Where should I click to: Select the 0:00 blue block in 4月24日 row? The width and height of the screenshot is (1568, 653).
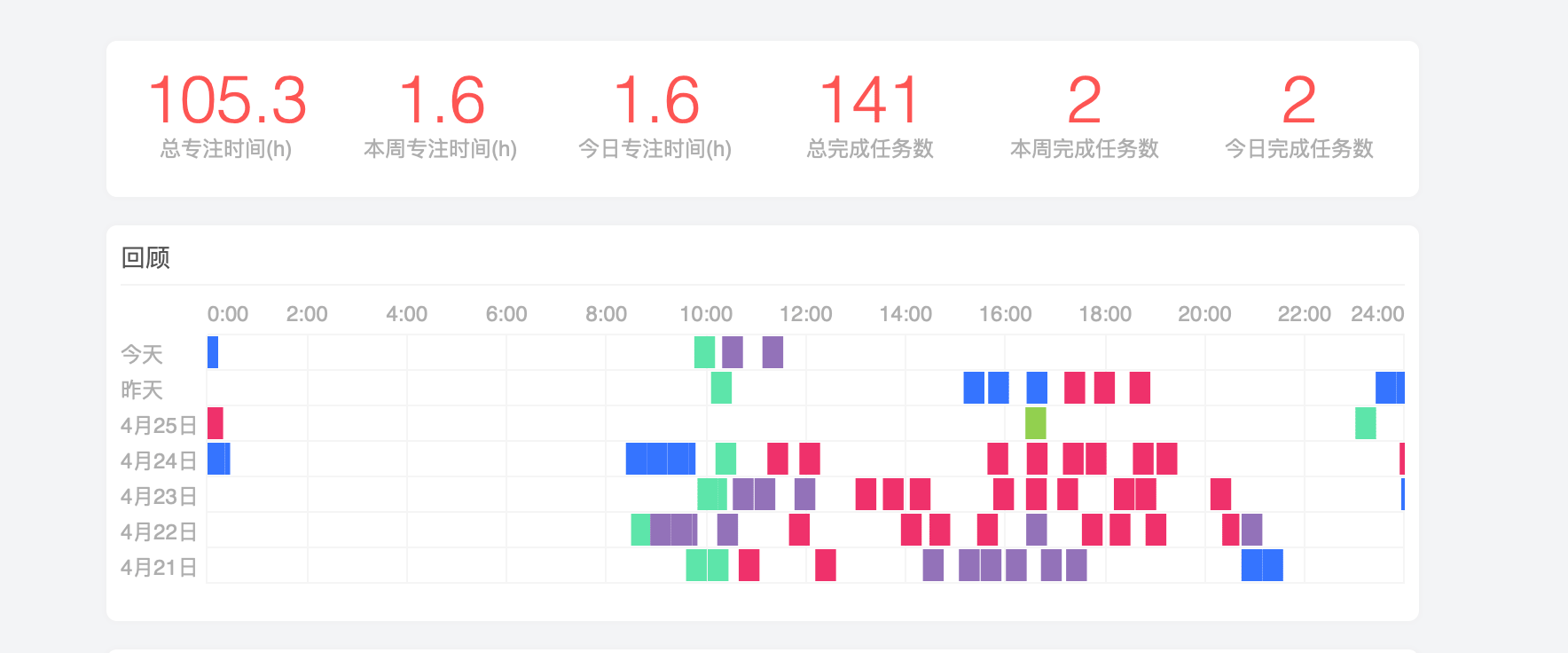(219, 459)
